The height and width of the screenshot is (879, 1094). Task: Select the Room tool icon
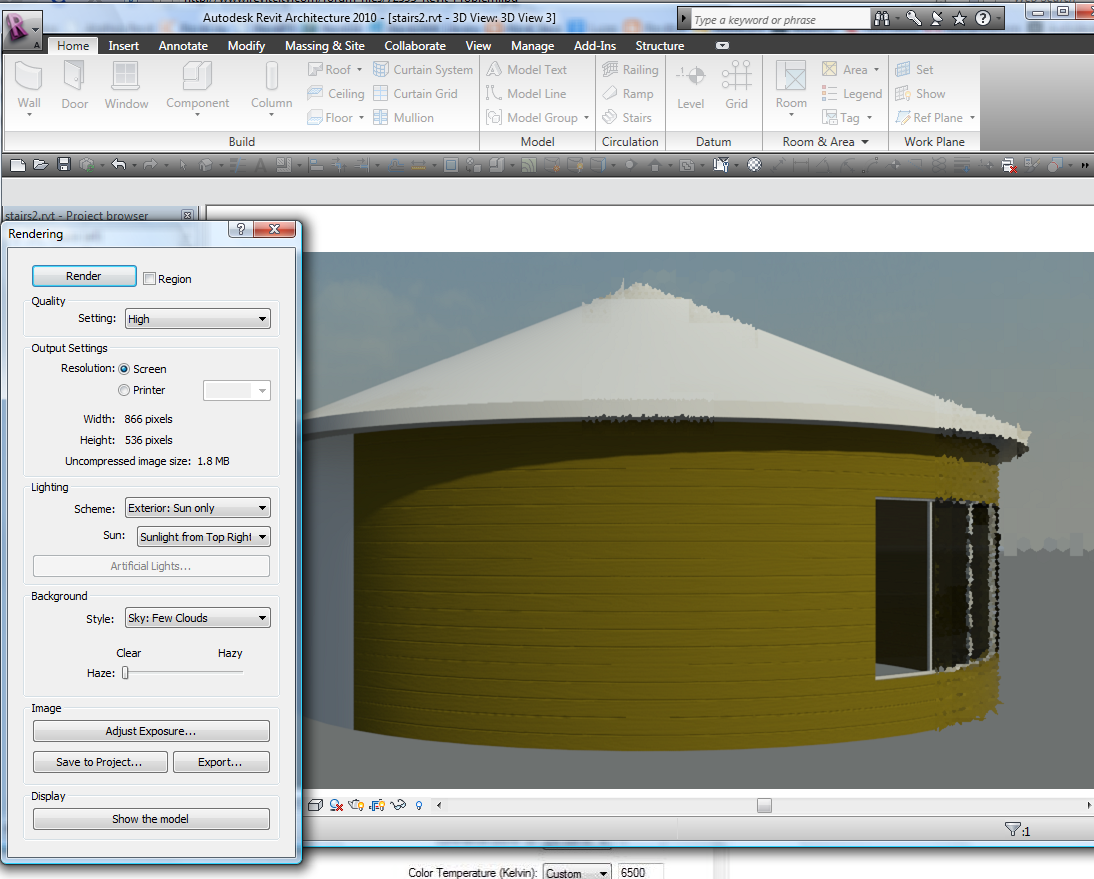(791, 85)
